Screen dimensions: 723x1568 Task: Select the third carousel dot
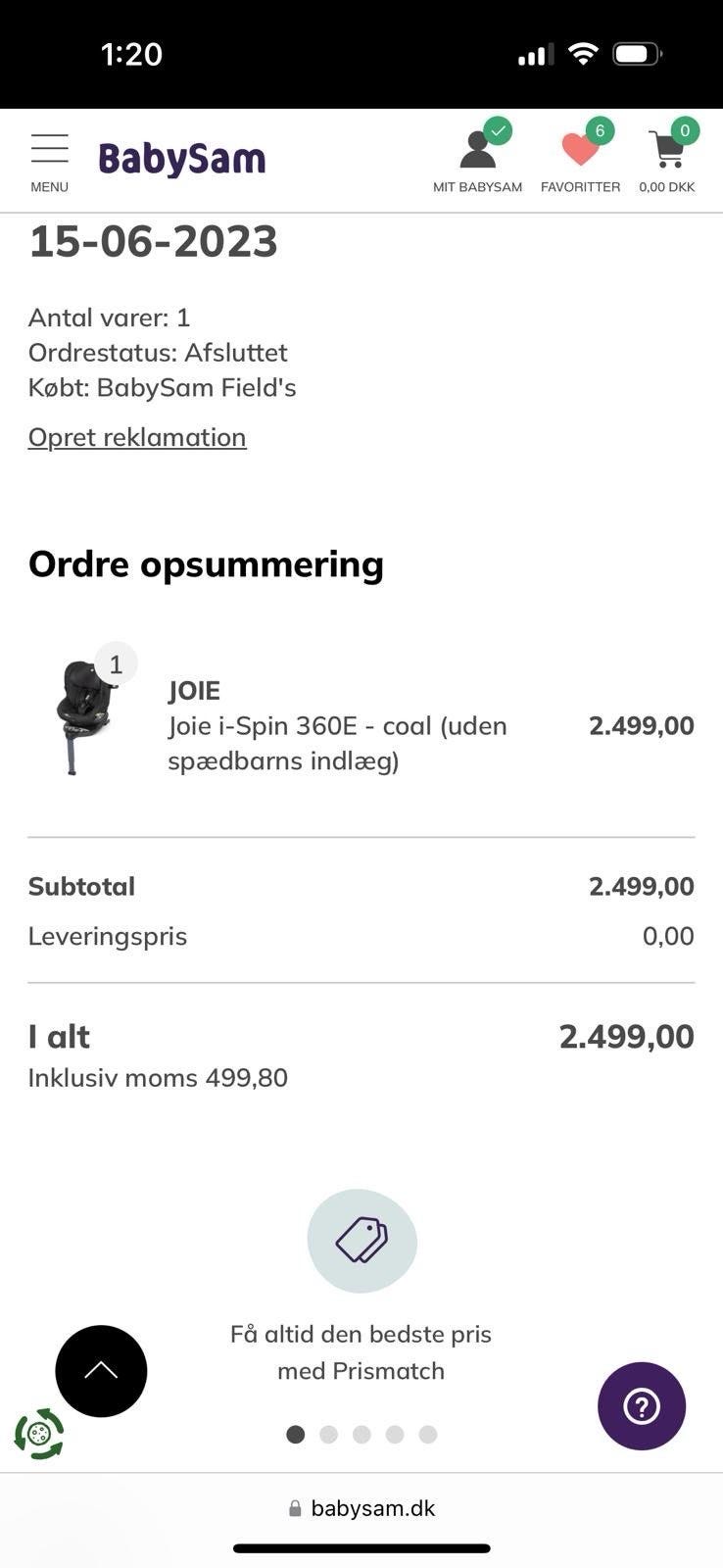(x=361, y=1435)
